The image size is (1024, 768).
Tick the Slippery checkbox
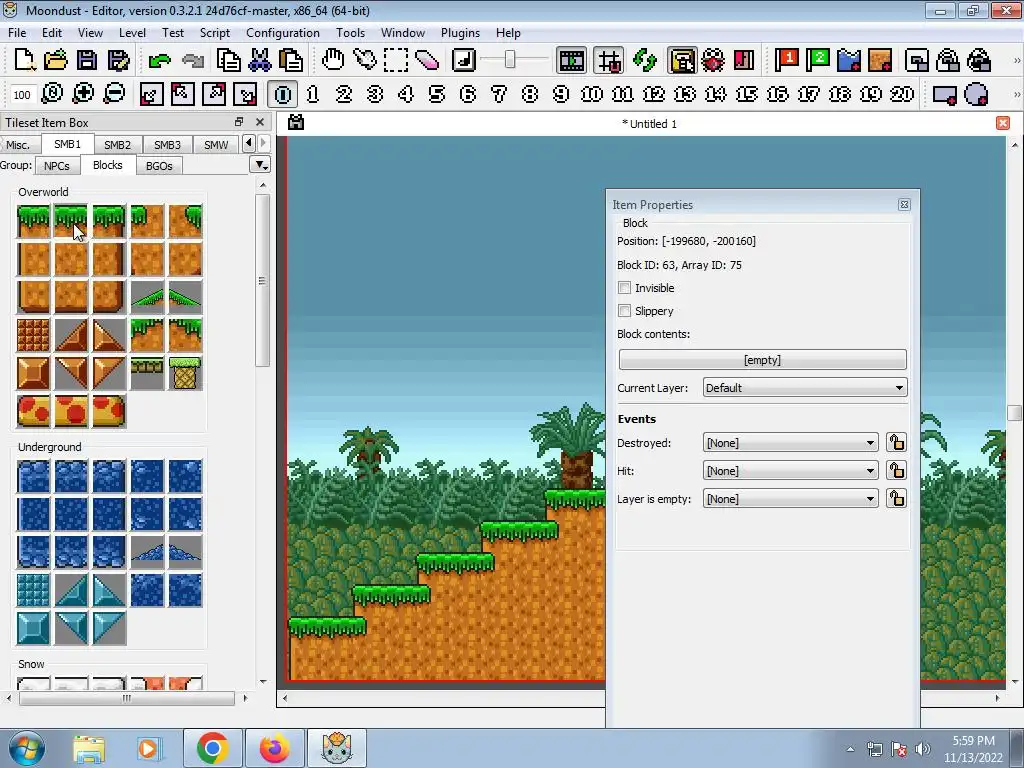(x=624, y=311)
